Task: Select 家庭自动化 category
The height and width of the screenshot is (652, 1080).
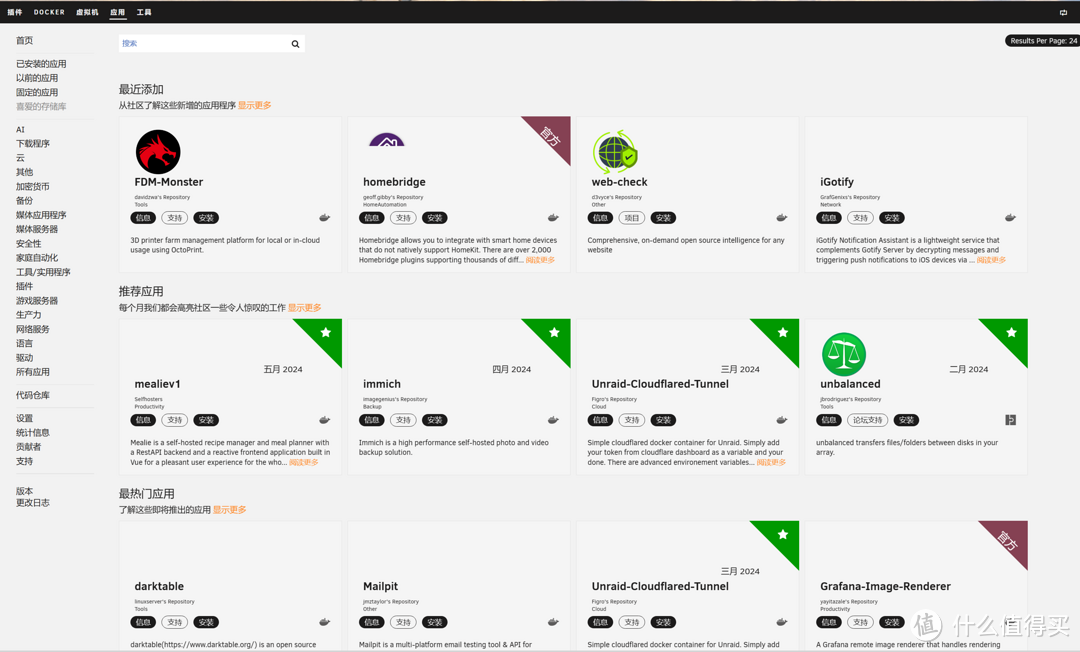Action: 37,258
